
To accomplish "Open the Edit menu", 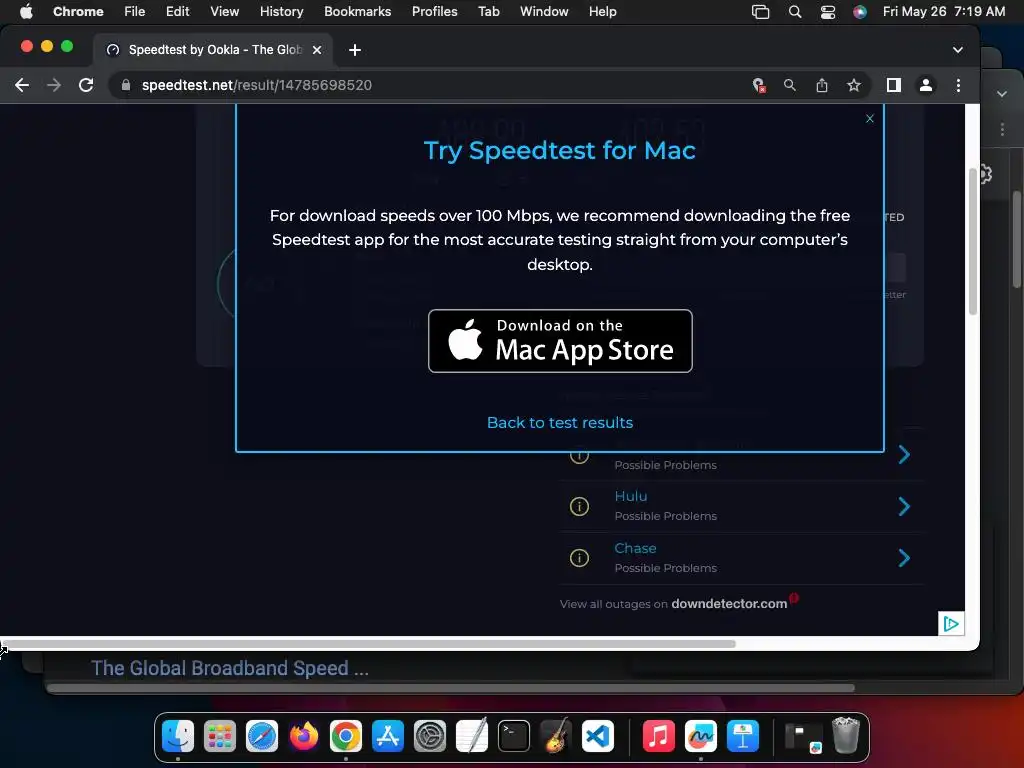I will (177, 11).
